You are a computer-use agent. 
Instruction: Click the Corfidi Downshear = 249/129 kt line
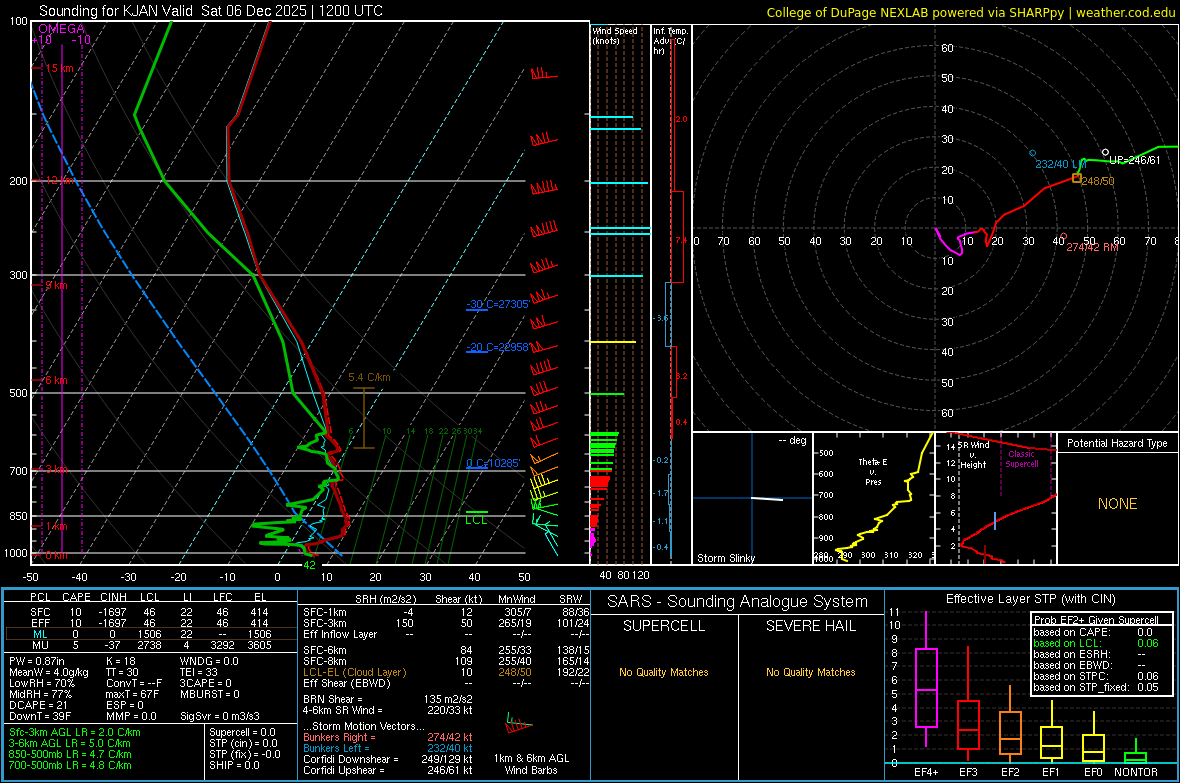click(x=388, y=759)
